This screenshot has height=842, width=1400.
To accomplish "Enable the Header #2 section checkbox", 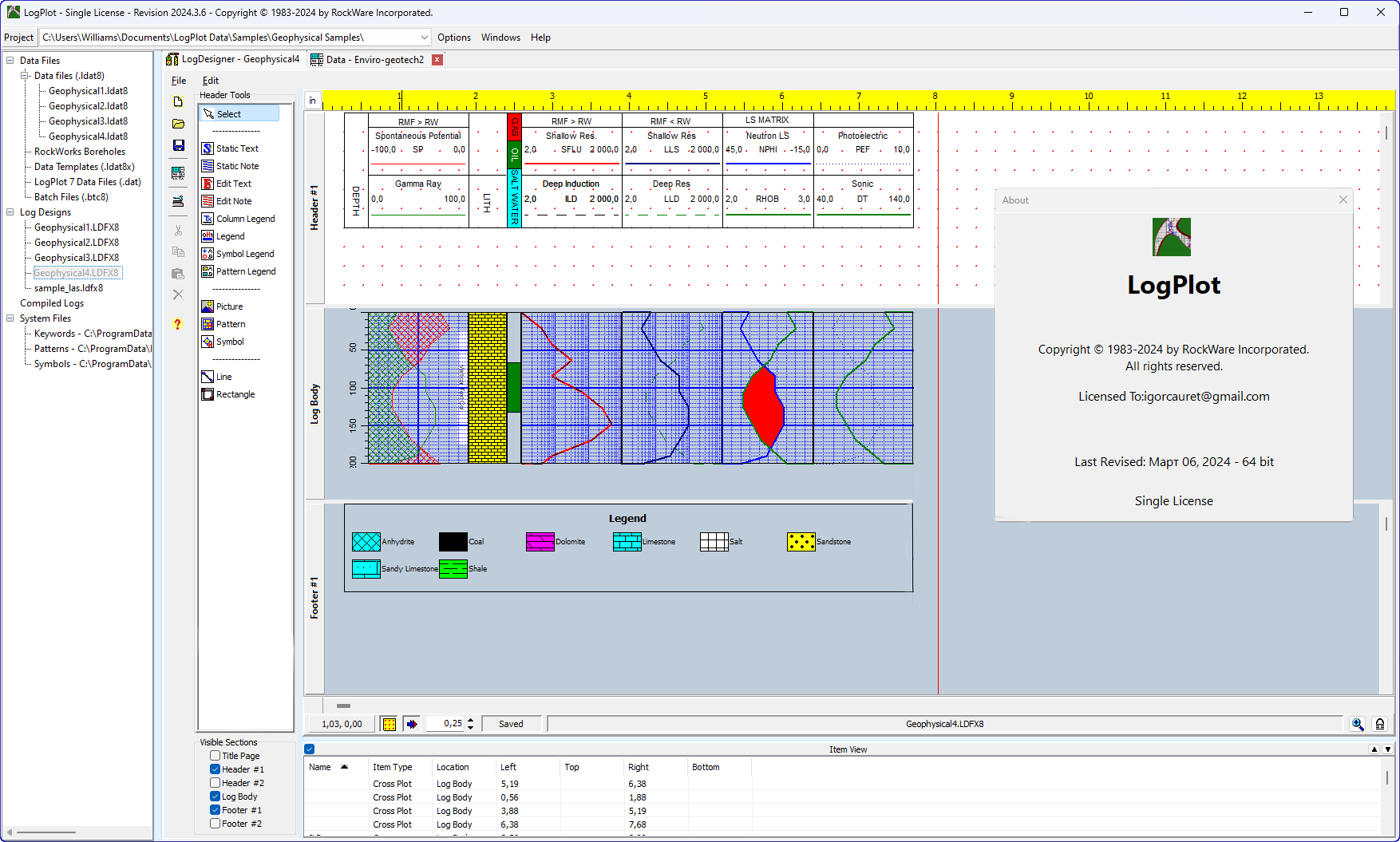I will click(216, 783).
